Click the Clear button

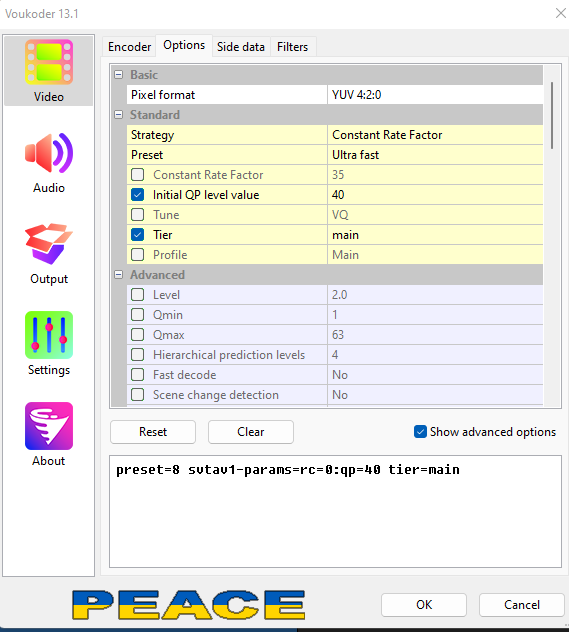point(251,432)
